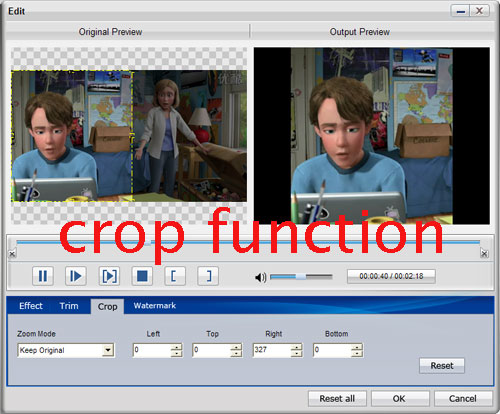This screenshot has height=414, width=500.
Task: Switch to the Effect tab
Action: tap(31, 306)
